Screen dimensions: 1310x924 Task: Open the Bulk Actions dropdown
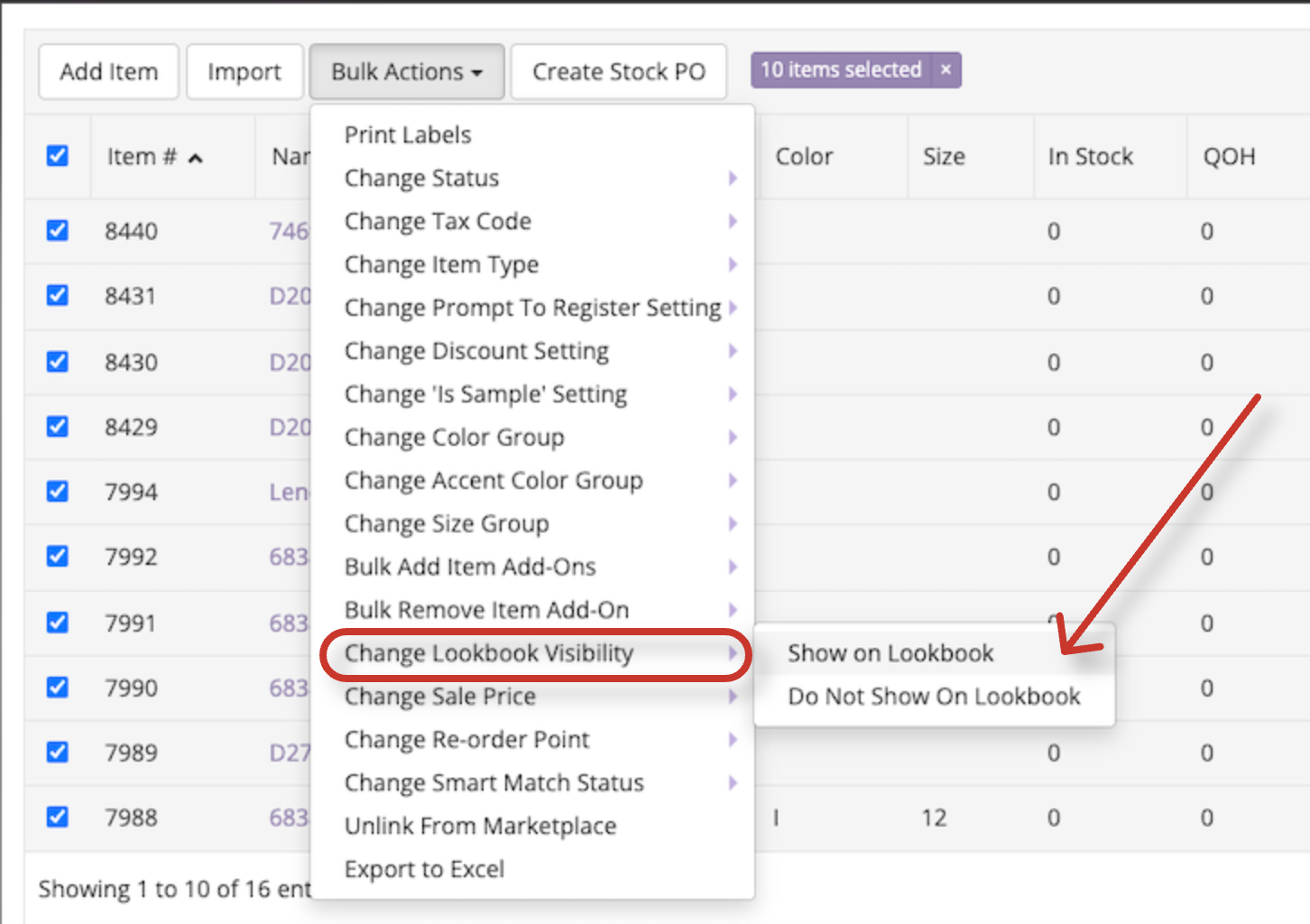[407, 70]
